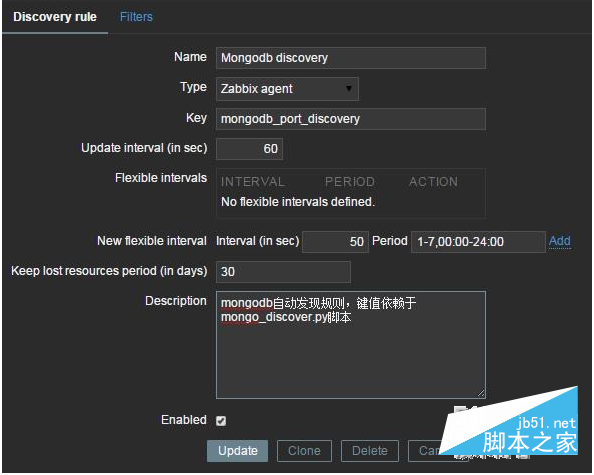Click the INTERVAL column header
The width and height of the screenshot is (594, 475).
tap(253, 182)
